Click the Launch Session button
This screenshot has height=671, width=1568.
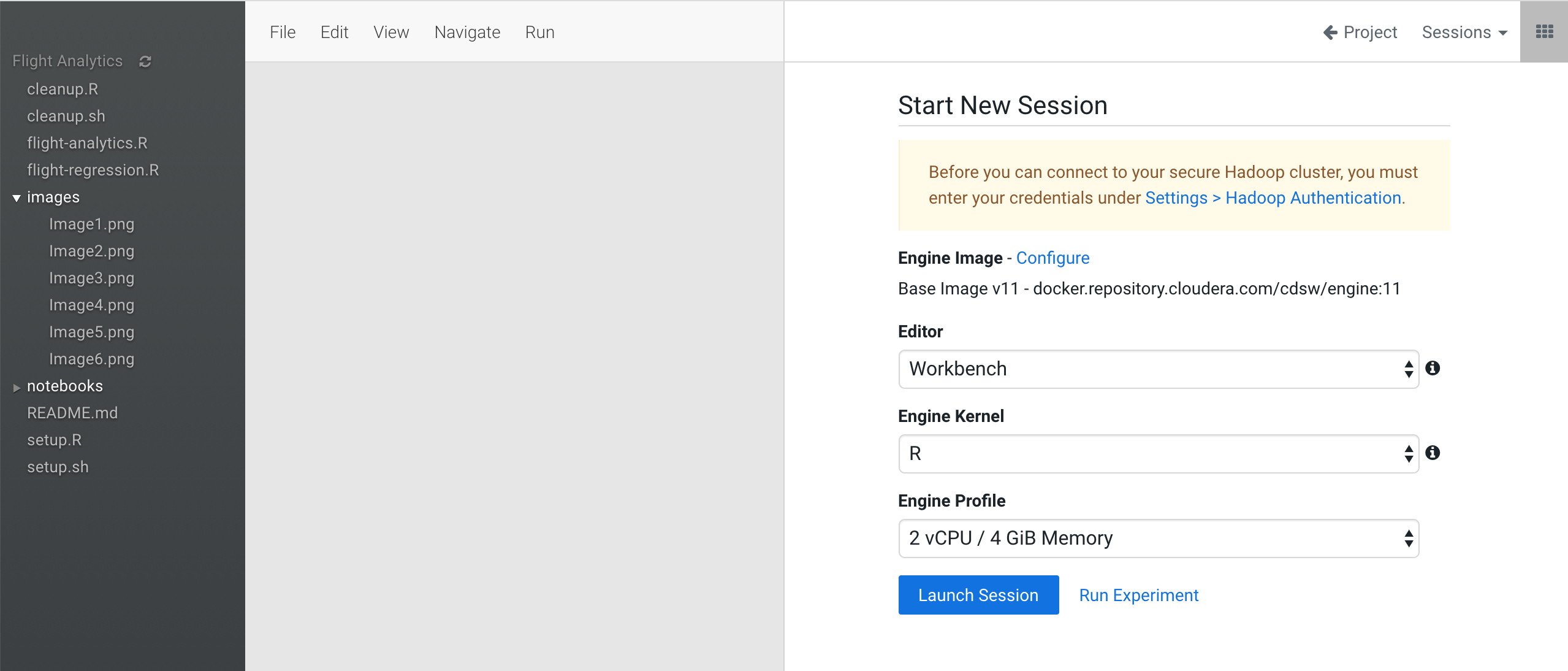[x=978, y=595]
